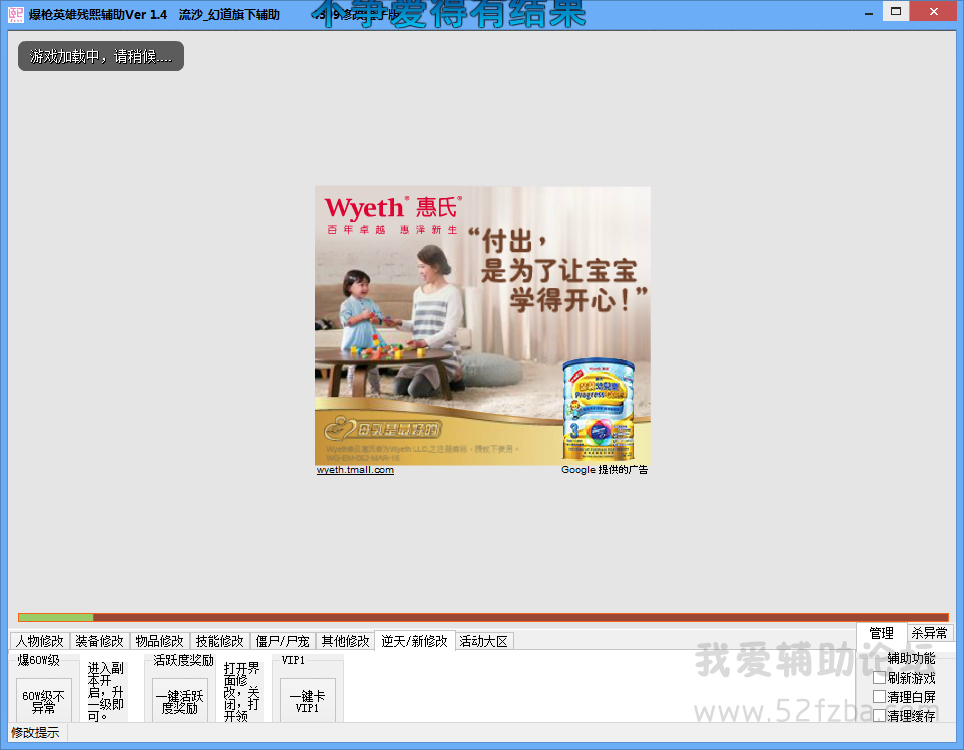964x750 pixels.
Task: Click the 活跃度奖励 group label
Action: (183, 660)
